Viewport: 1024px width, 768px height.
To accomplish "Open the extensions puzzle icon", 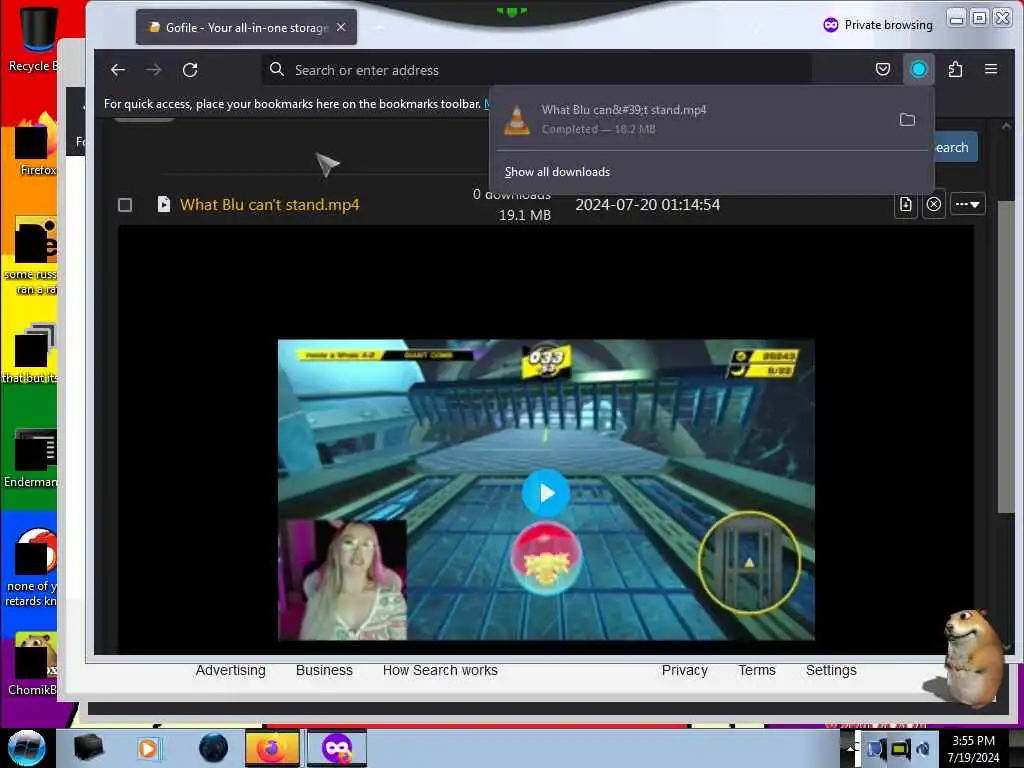I will tap(955, 69).
